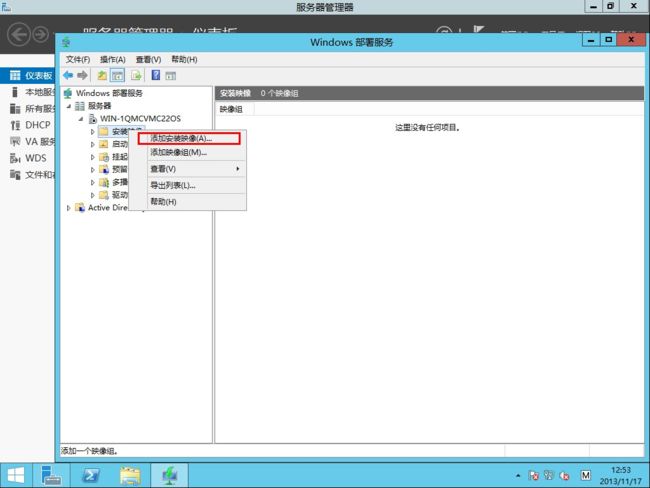Open the 文件(F) menu
The image size is (650, 488).
[78, 60]
